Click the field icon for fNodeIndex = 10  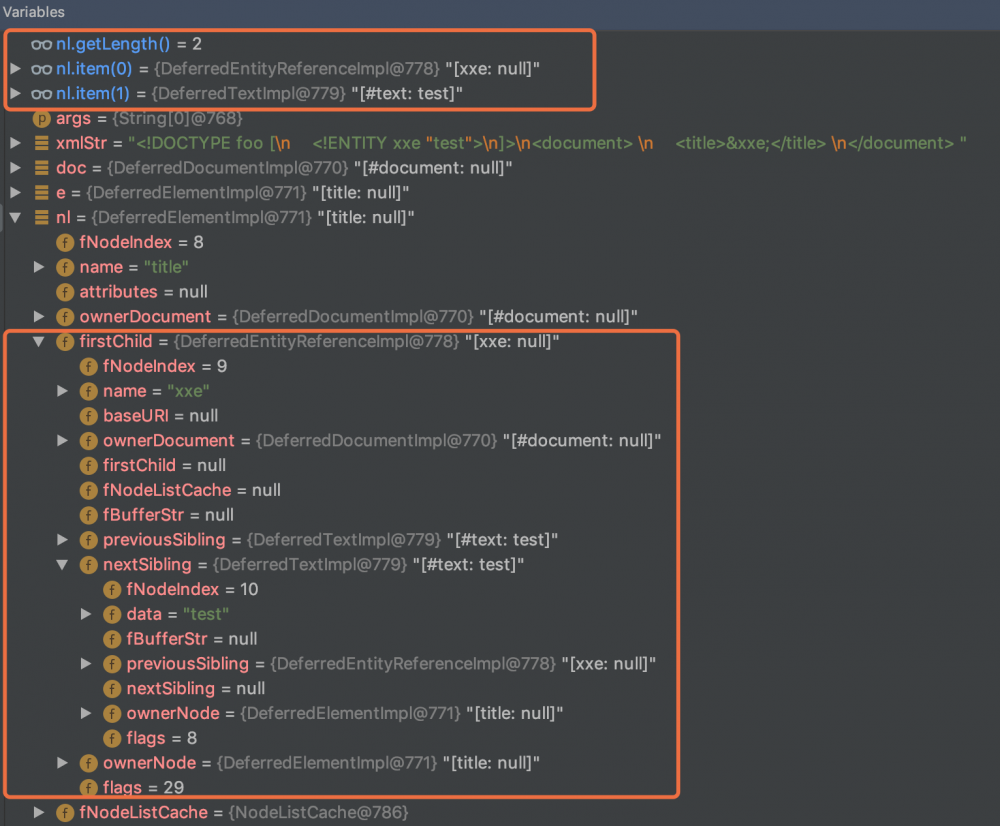112,589
